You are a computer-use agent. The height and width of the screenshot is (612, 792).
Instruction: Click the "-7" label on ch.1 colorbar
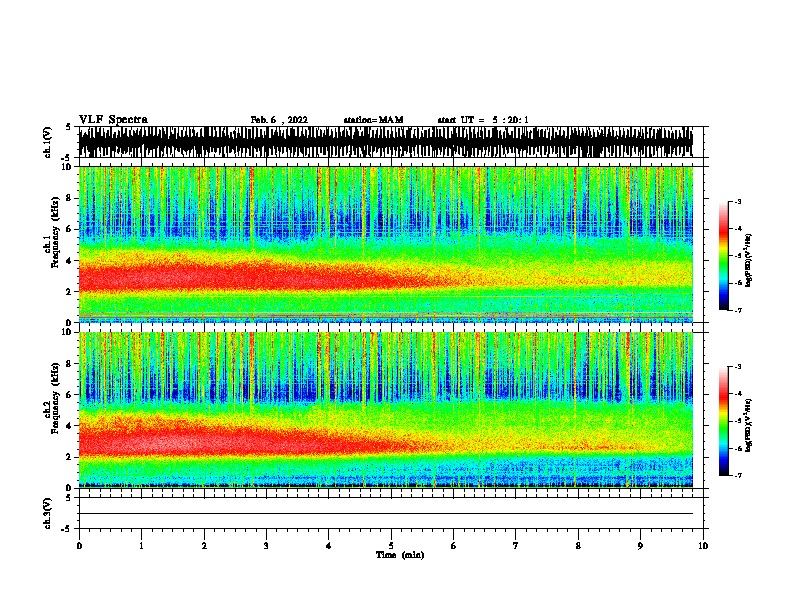(737, 310)
